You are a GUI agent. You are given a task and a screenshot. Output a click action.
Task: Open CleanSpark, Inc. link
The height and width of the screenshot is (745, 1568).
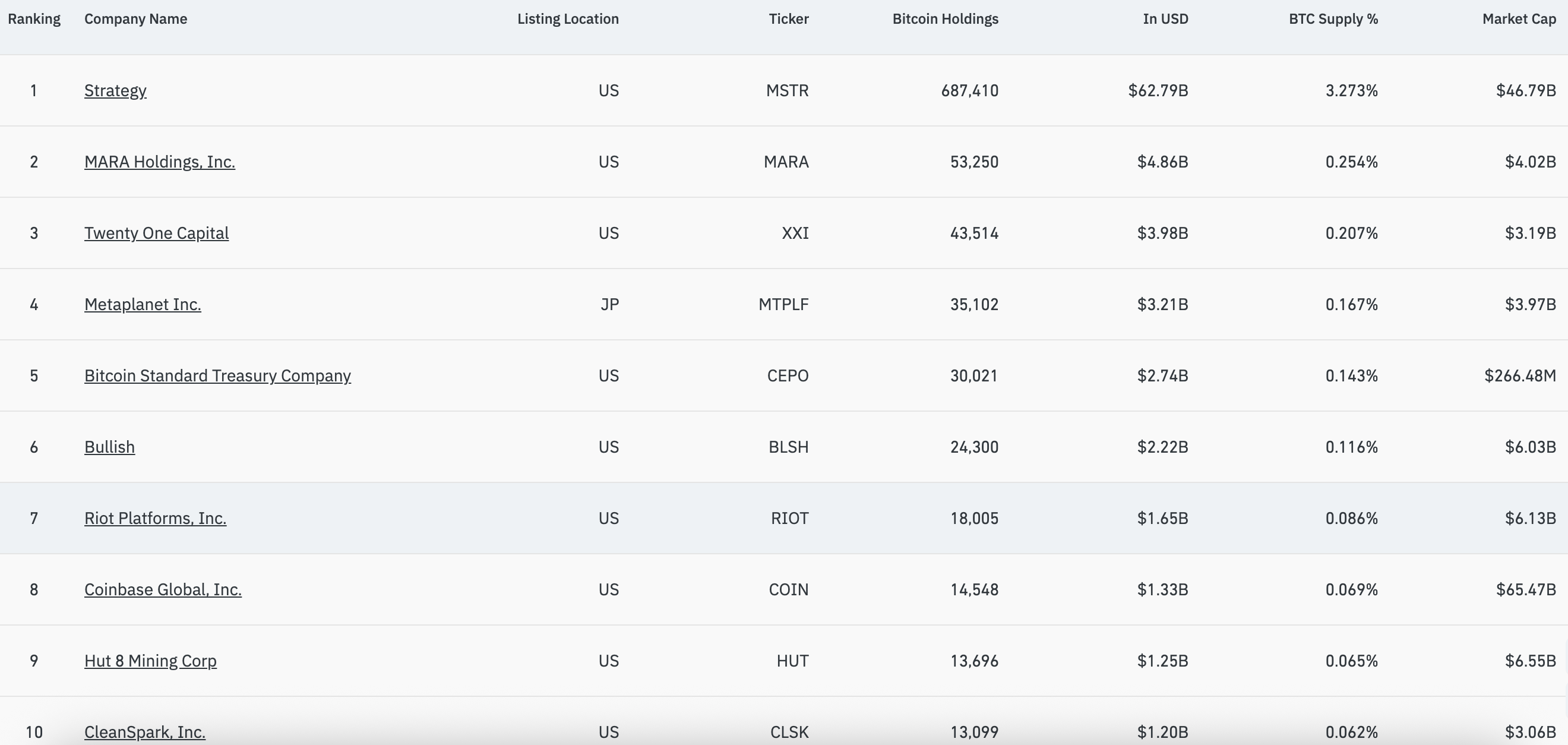145,731
